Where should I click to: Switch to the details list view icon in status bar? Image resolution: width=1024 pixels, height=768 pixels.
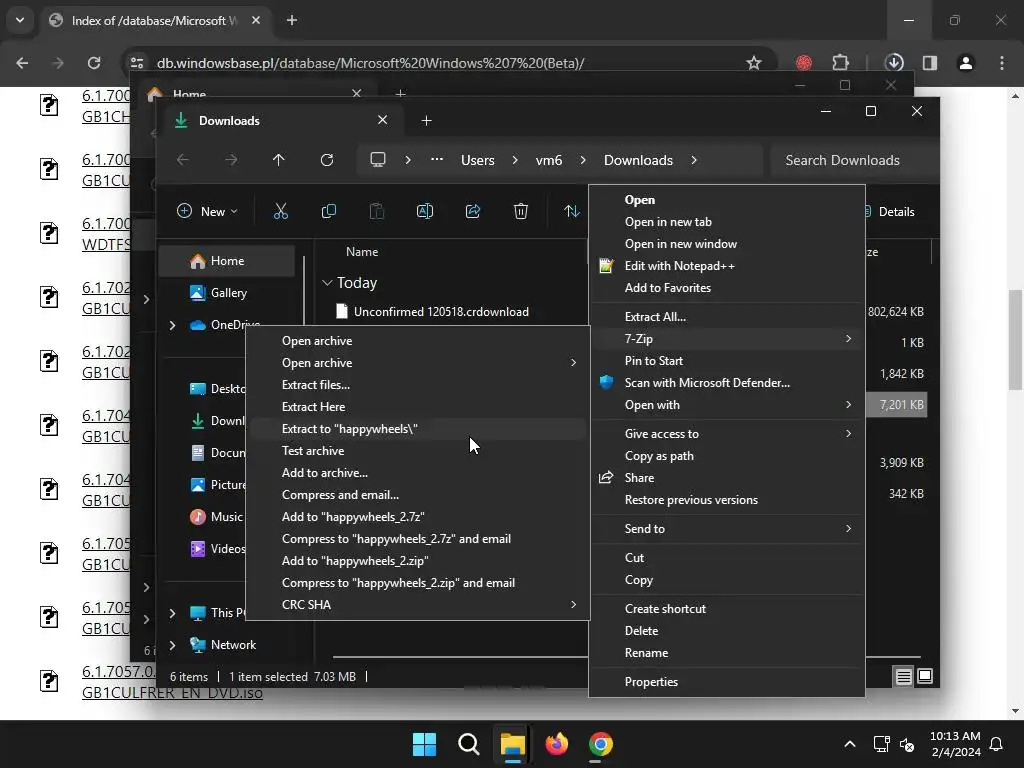click(x=903, y=676)
